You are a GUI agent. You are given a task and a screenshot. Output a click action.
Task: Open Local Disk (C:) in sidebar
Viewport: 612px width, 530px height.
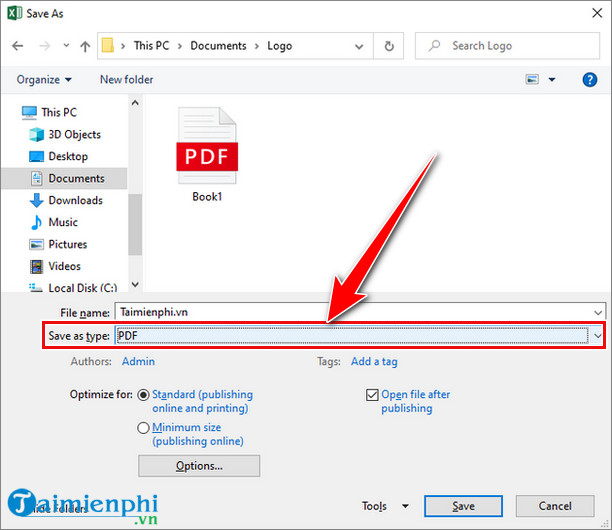tap(73, 288)
